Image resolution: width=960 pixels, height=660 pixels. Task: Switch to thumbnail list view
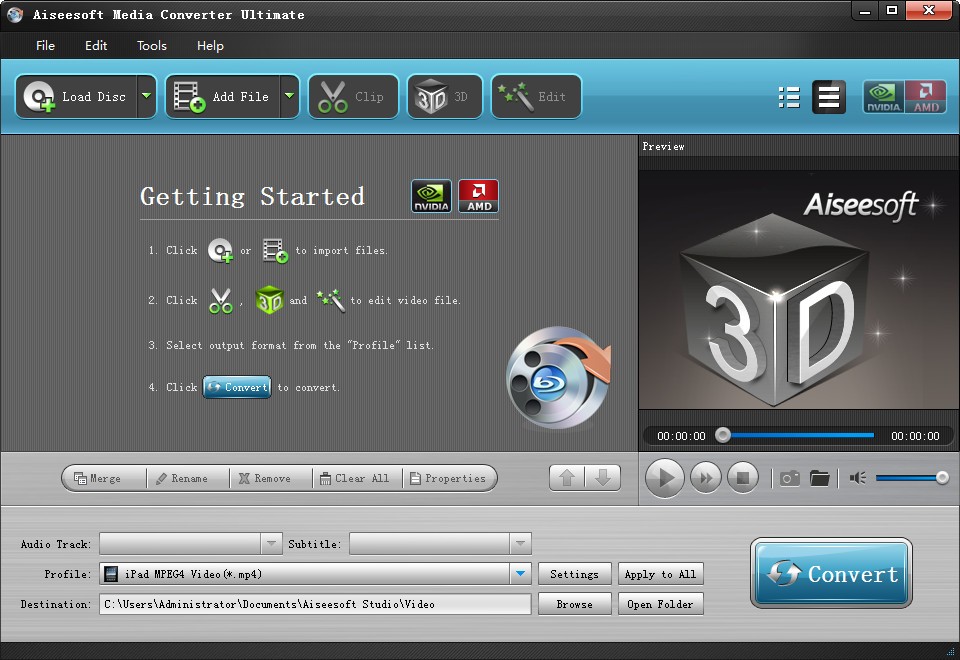(x=789, y=97)
